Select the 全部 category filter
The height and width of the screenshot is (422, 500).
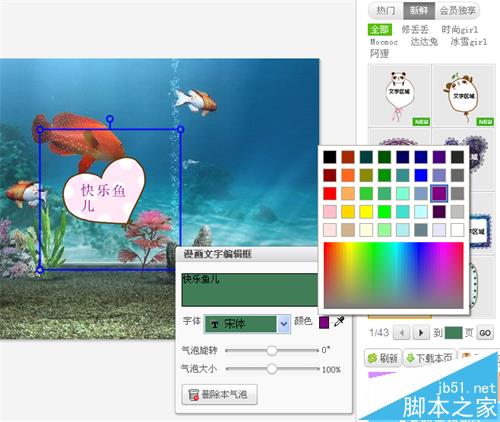point(380,30)
